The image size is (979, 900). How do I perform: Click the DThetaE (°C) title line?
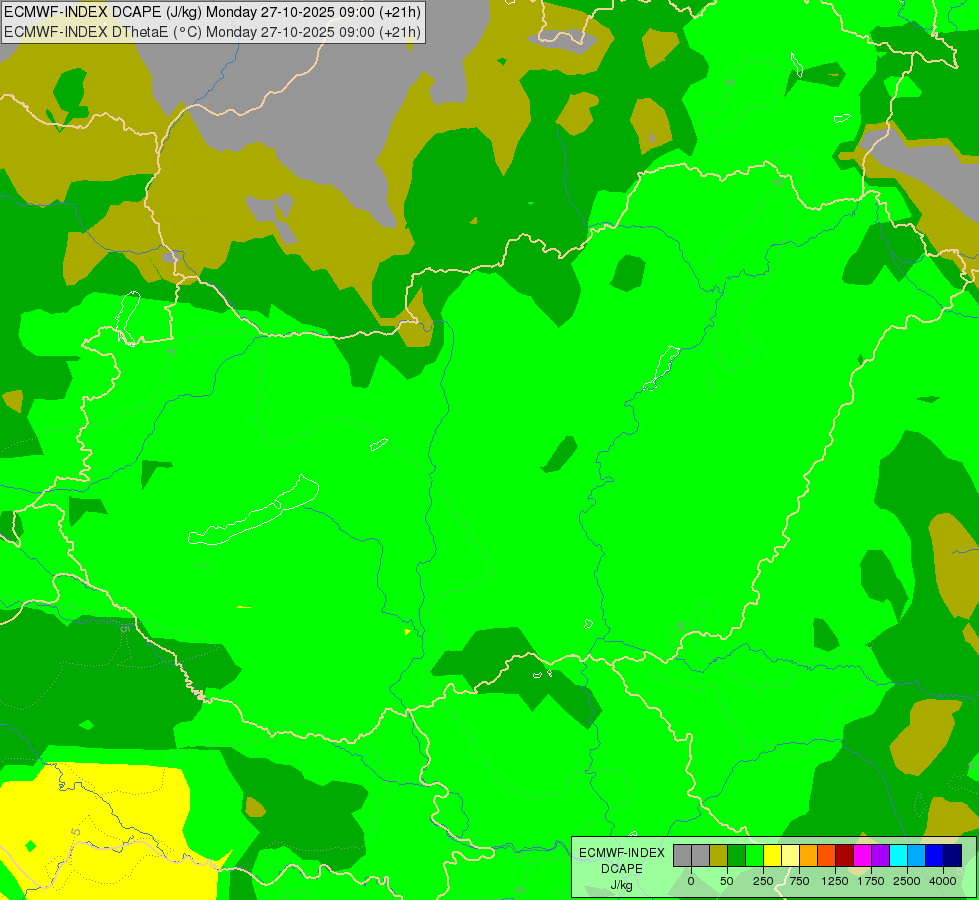pos(212,32)
